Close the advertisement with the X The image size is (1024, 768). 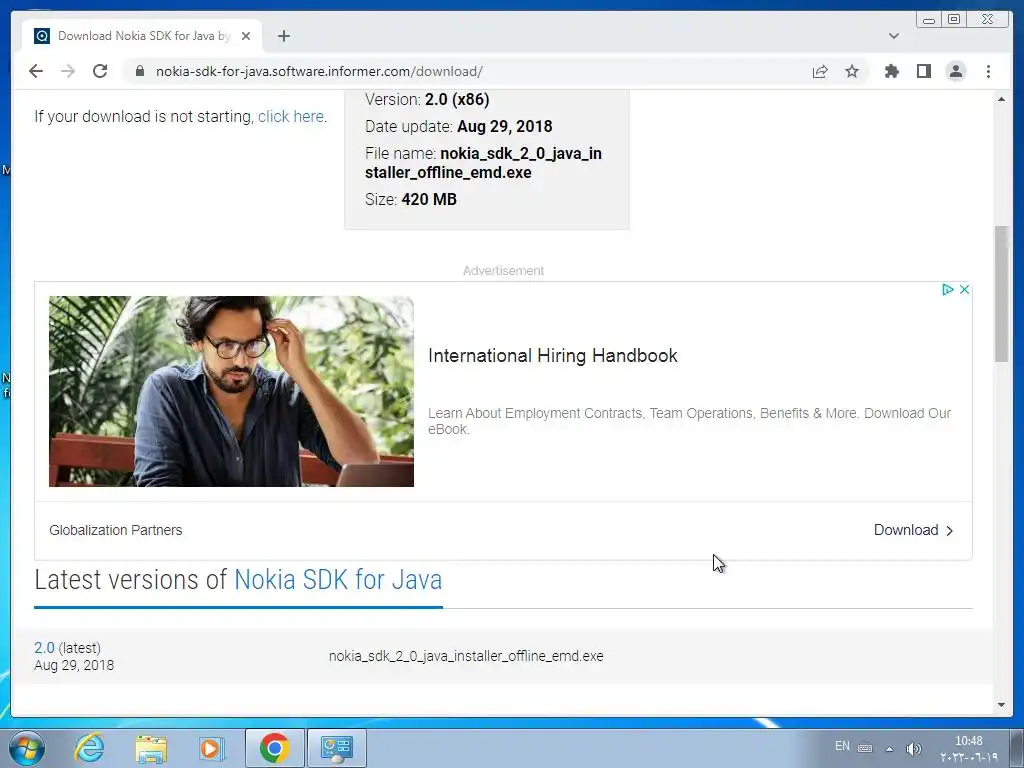tap(964, 289)
